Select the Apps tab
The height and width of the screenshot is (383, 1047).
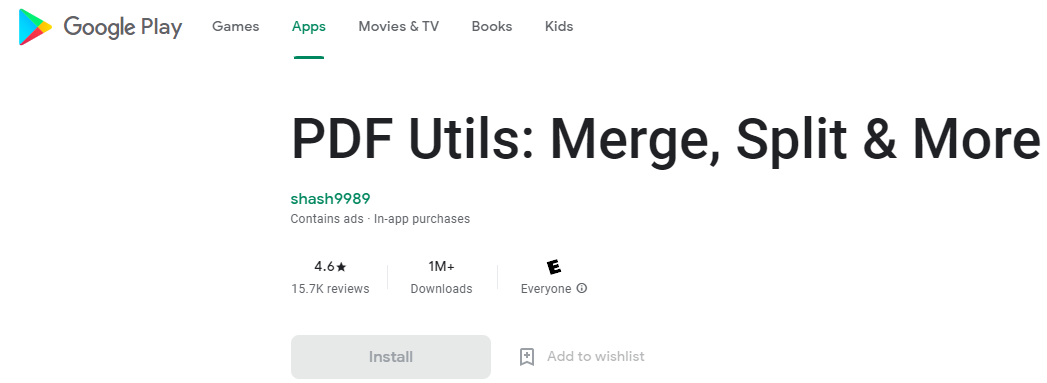coord(308,27)
